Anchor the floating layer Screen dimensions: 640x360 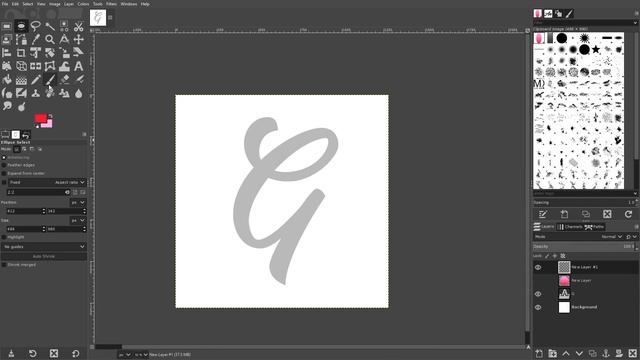(x=606, y=353)
